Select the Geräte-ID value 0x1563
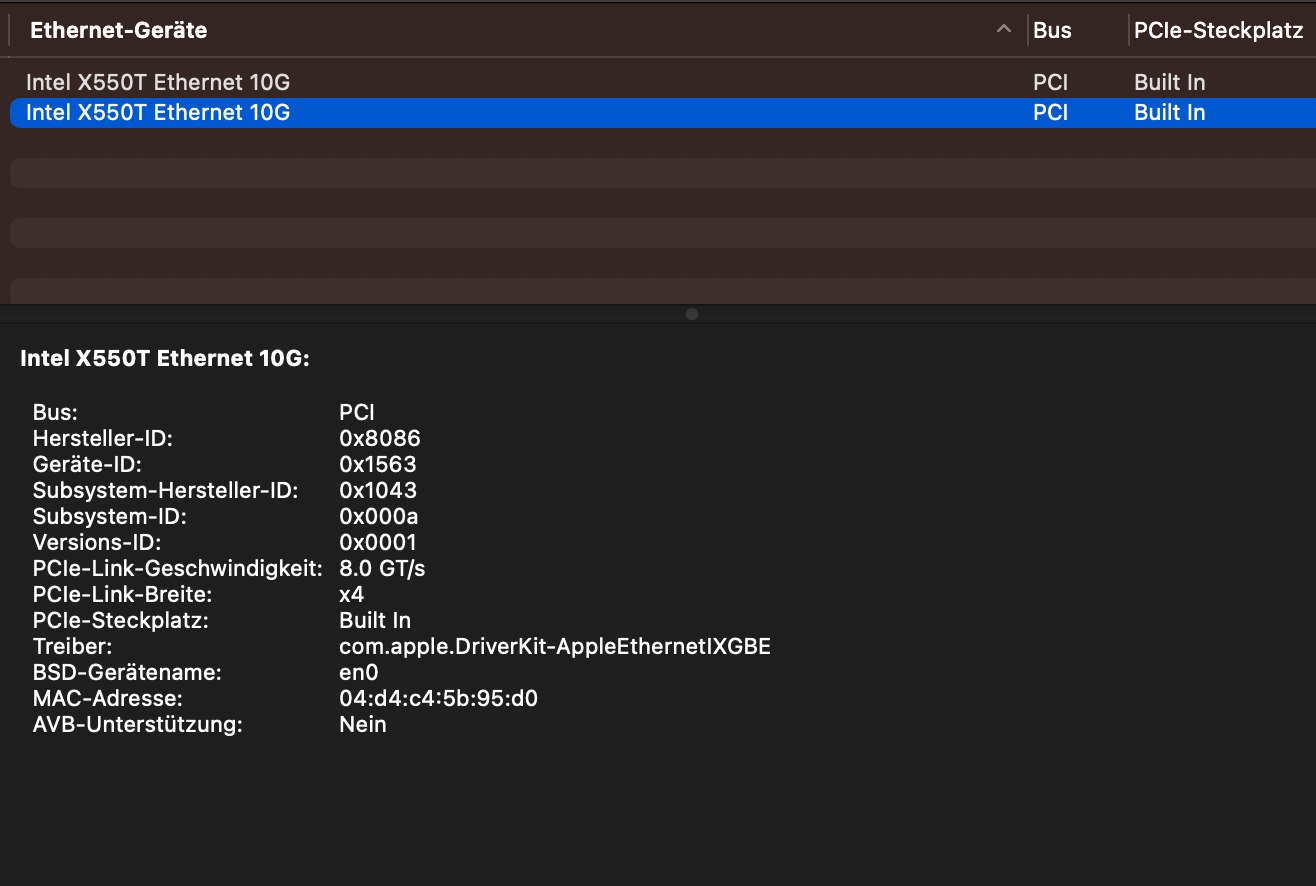This screenshot has width=1316, height=886. pos(378,464)
